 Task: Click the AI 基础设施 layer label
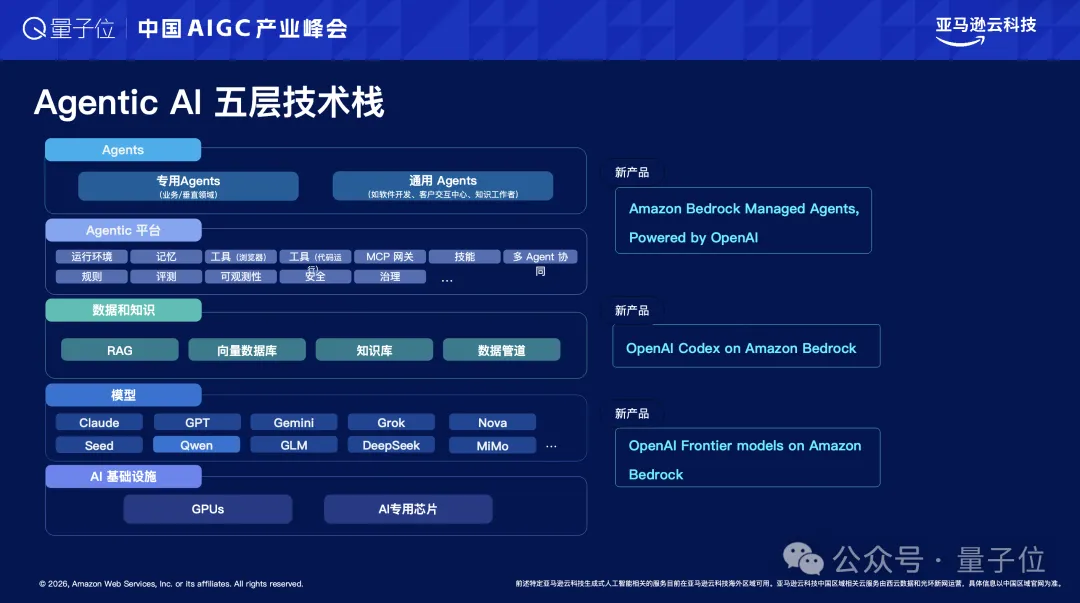click(x=123, y=476)
